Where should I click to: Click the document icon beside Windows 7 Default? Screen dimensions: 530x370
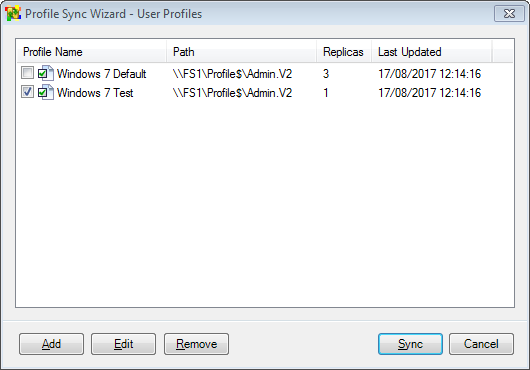[x=46, y=73]
